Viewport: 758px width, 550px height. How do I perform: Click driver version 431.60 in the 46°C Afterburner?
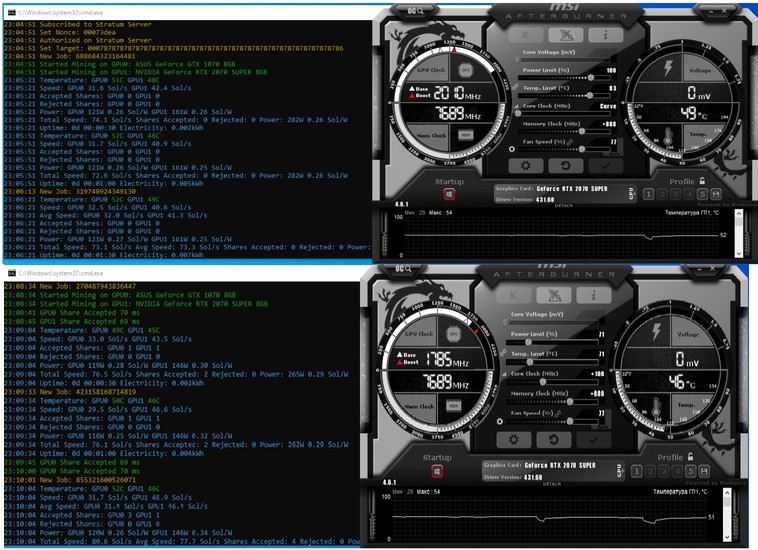point(533,477)
